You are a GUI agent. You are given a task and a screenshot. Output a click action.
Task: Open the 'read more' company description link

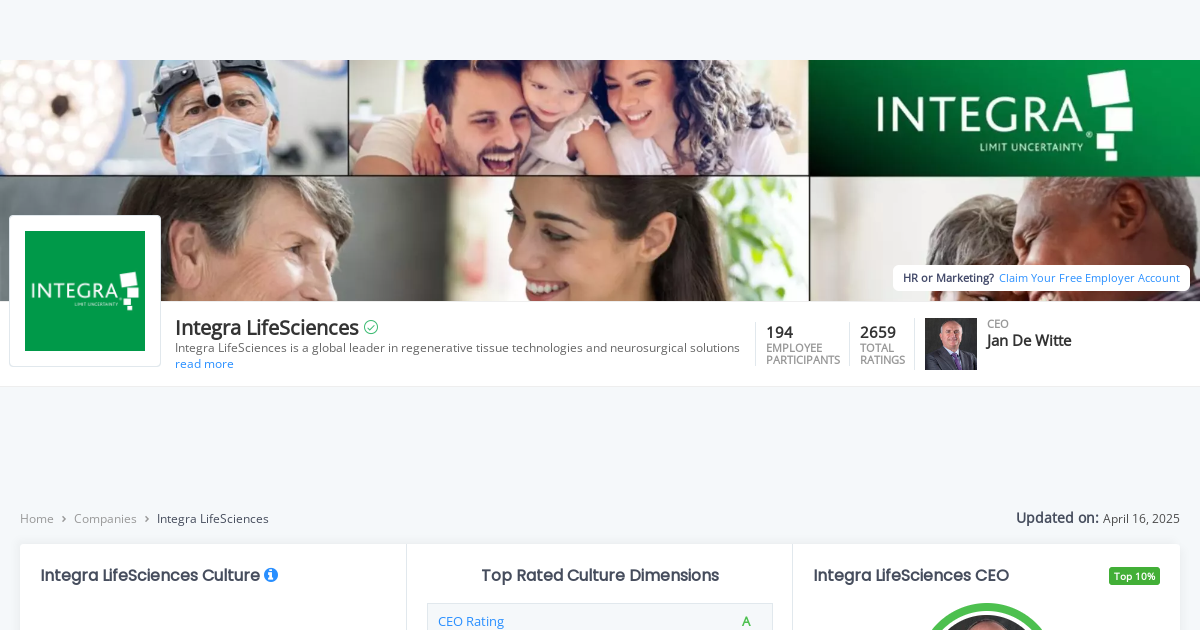click(204, 364)
